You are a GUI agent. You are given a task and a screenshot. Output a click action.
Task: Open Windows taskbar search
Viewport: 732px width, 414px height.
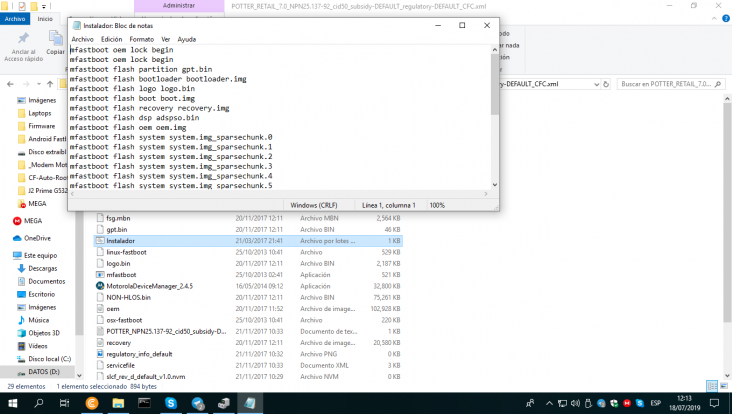(39, 403)
